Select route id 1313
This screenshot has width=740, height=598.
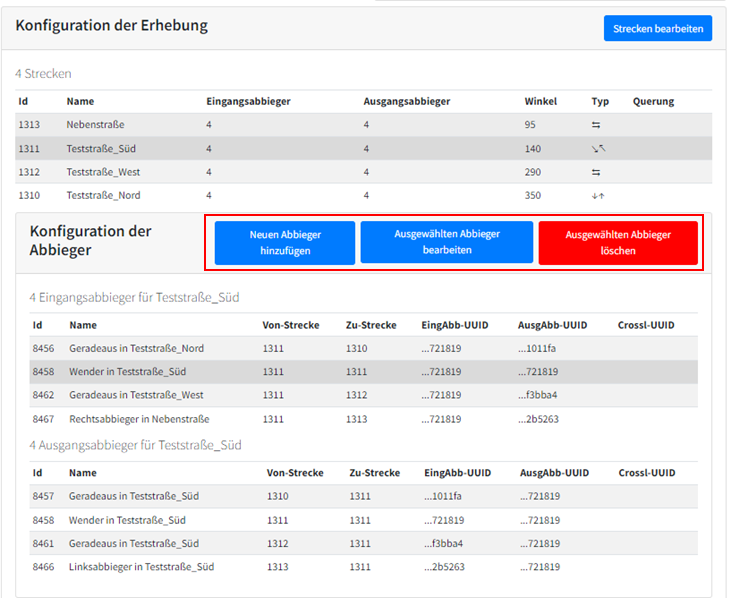(x=29, y=125)
